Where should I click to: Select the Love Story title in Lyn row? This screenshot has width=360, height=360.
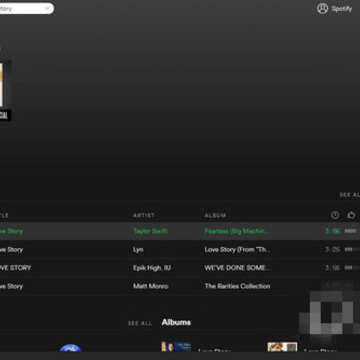[11, 249]
